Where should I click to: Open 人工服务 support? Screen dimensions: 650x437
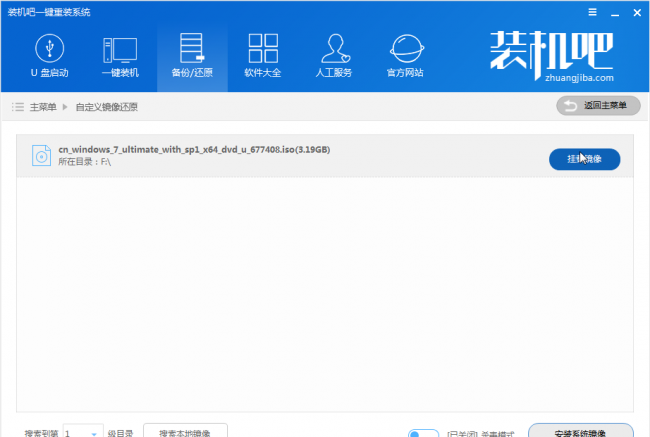tap(334, 56)
